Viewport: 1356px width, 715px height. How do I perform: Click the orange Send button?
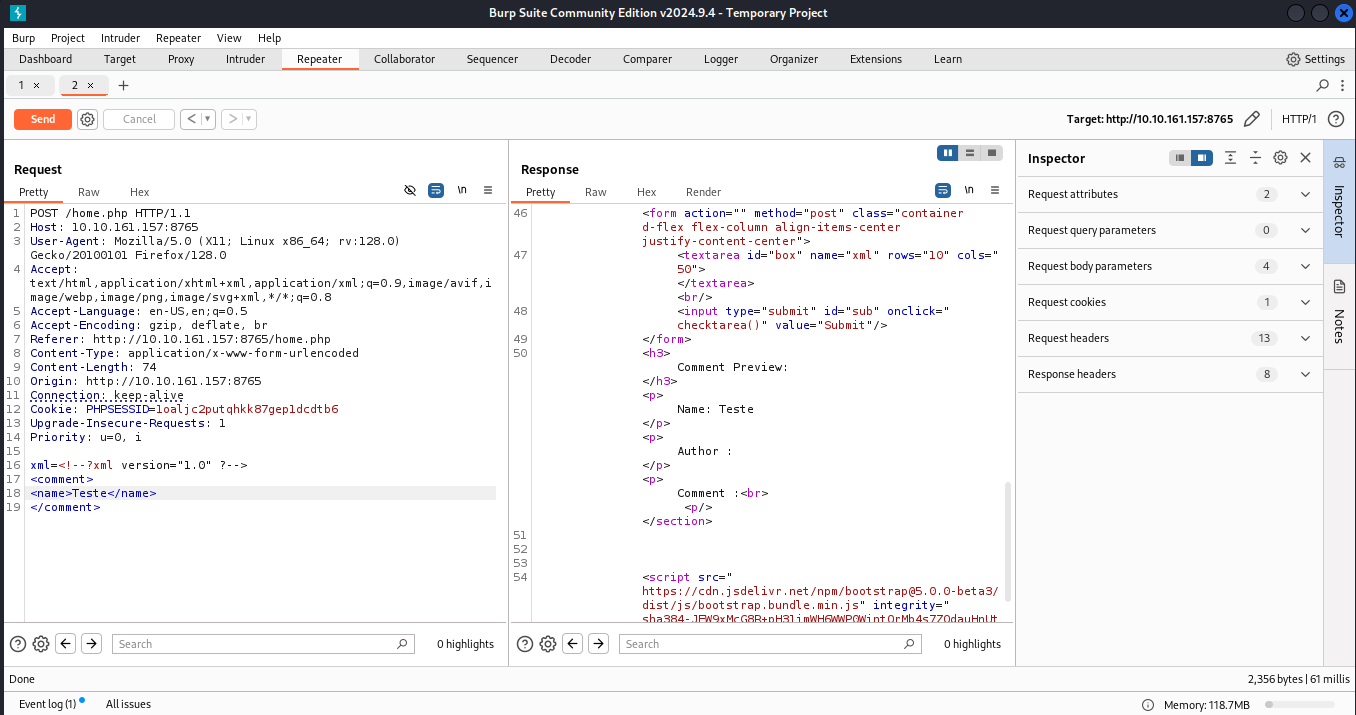(43, 119)
